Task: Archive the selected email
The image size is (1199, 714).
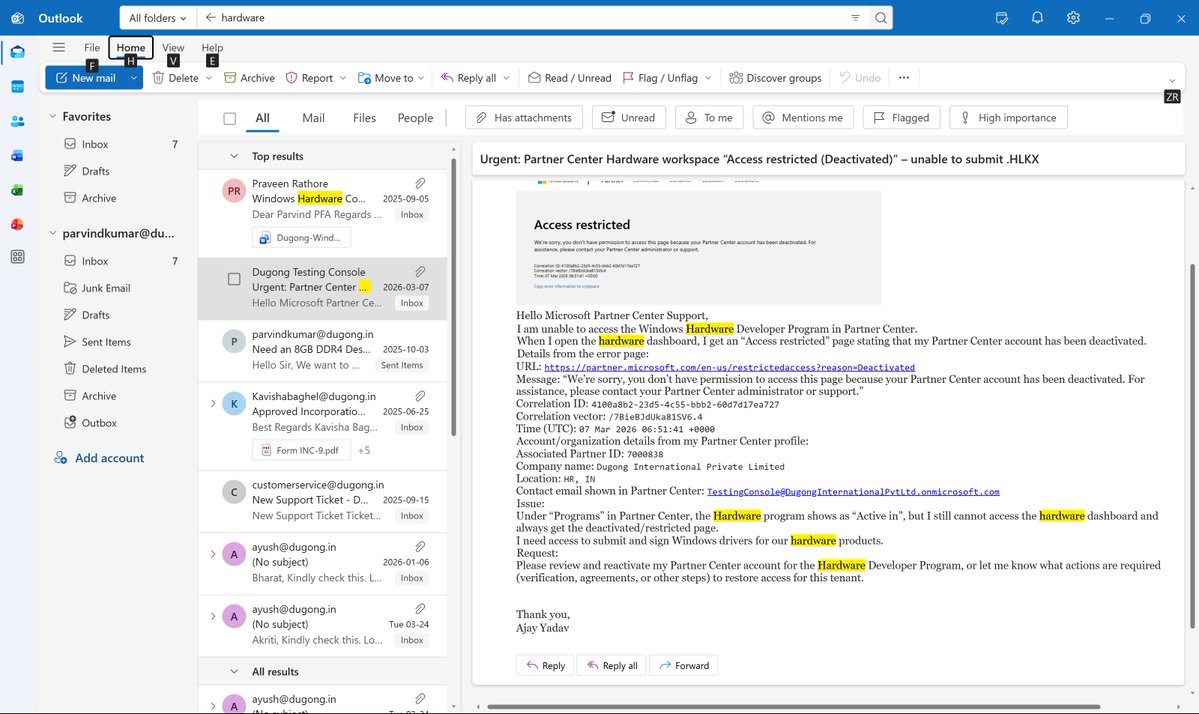Action: 249,78
